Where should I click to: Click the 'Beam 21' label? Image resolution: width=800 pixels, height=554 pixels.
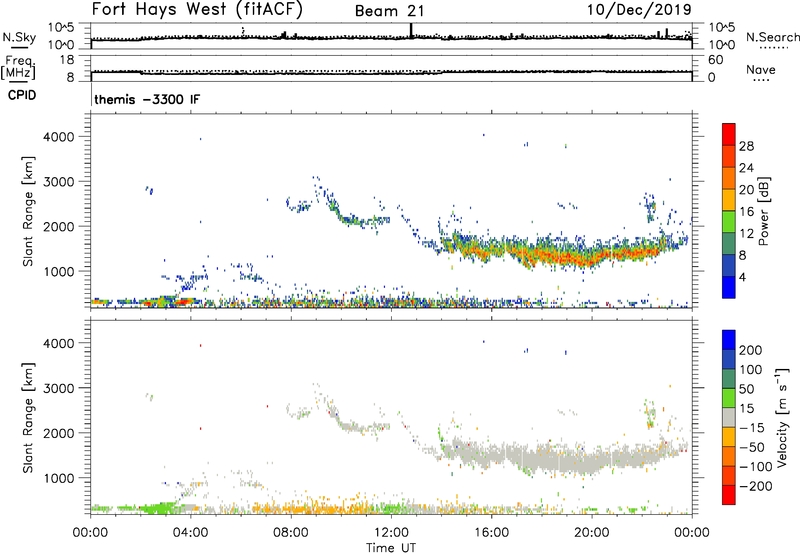coord(389,11)
